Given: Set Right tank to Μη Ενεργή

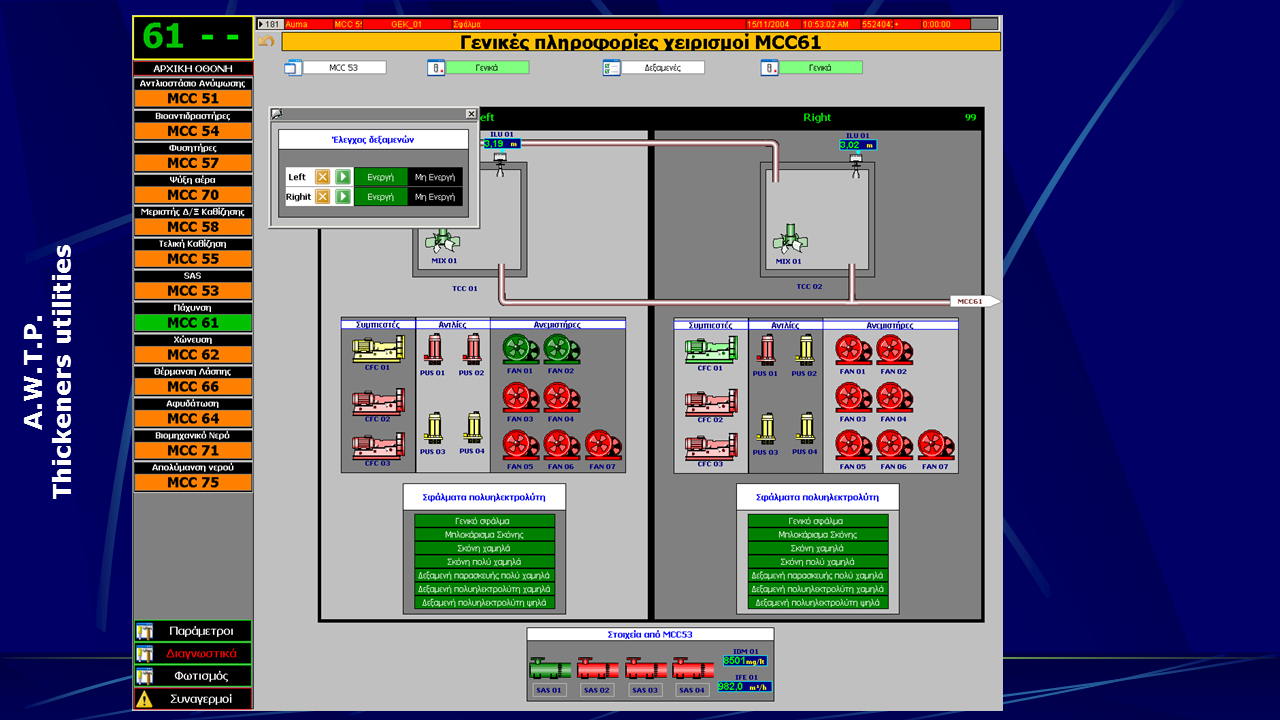Looking at the screenshot, I should click(x=435, y=197).
